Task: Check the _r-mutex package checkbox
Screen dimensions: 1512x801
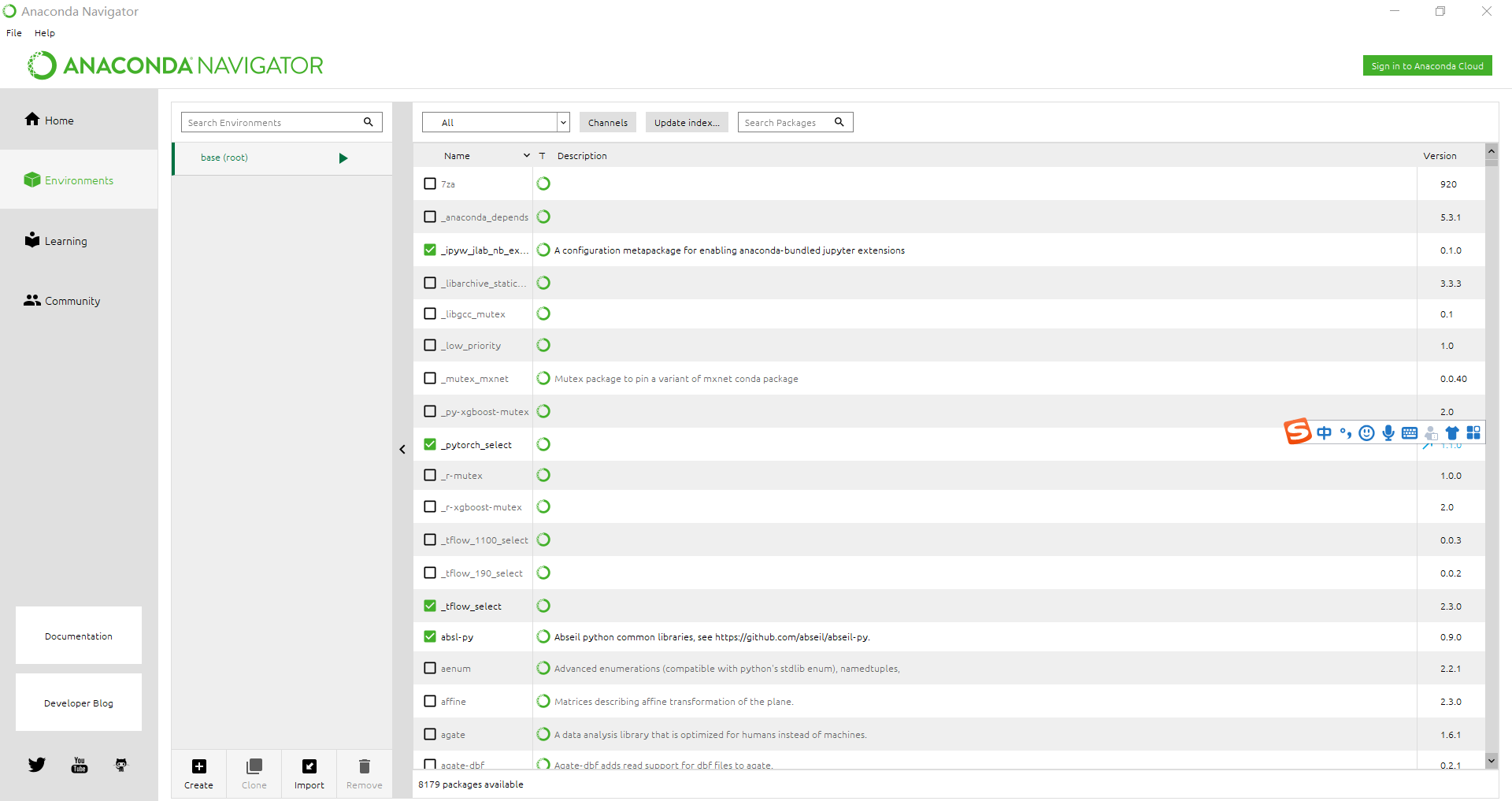Action: click(x=430, y=475)
